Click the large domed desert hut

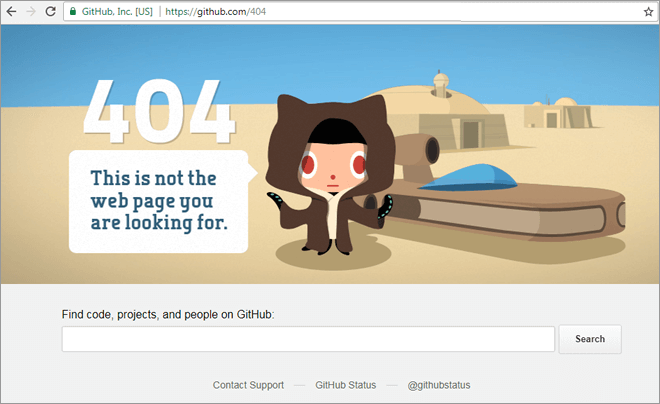(x=438, y=114)
